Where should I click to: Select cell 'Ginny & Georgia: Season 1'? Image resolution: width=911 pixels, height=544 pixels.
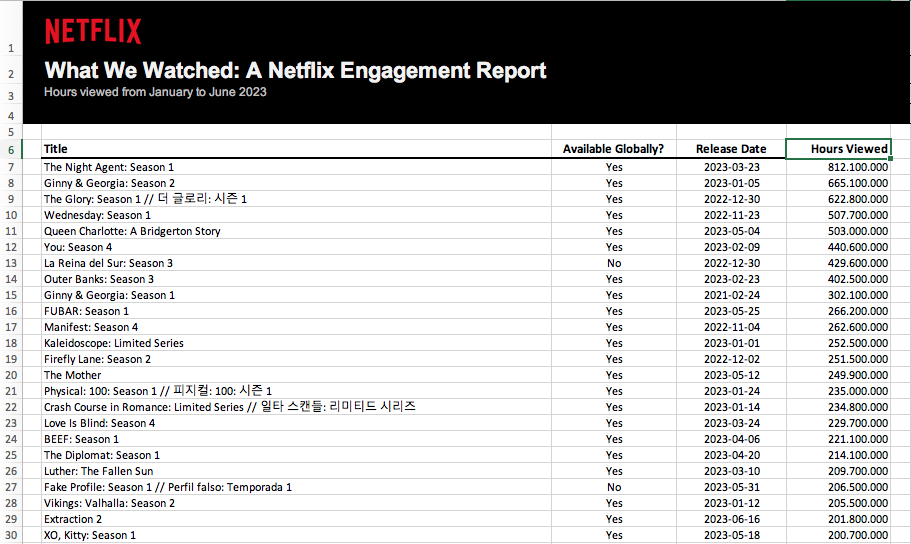pos(296,295)
